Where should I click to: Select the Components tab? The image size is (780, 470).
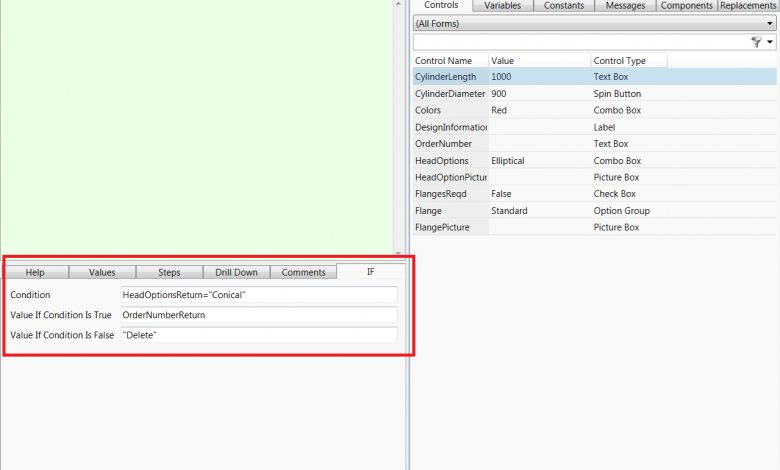click(687, 6)
